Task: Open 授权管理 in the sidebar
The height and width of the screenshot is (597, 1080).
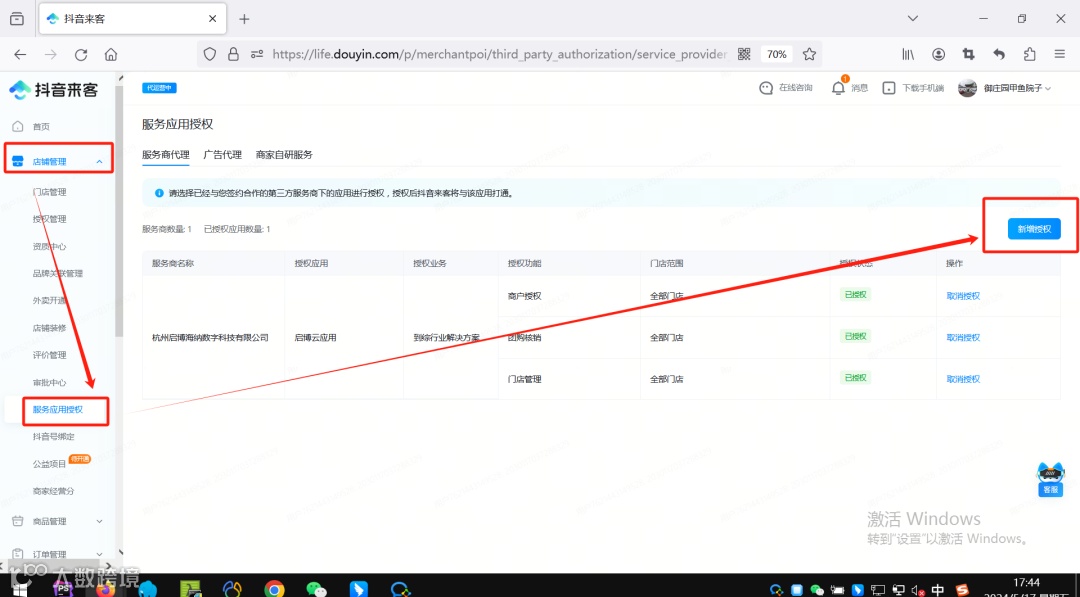Action: pos(50,219)
